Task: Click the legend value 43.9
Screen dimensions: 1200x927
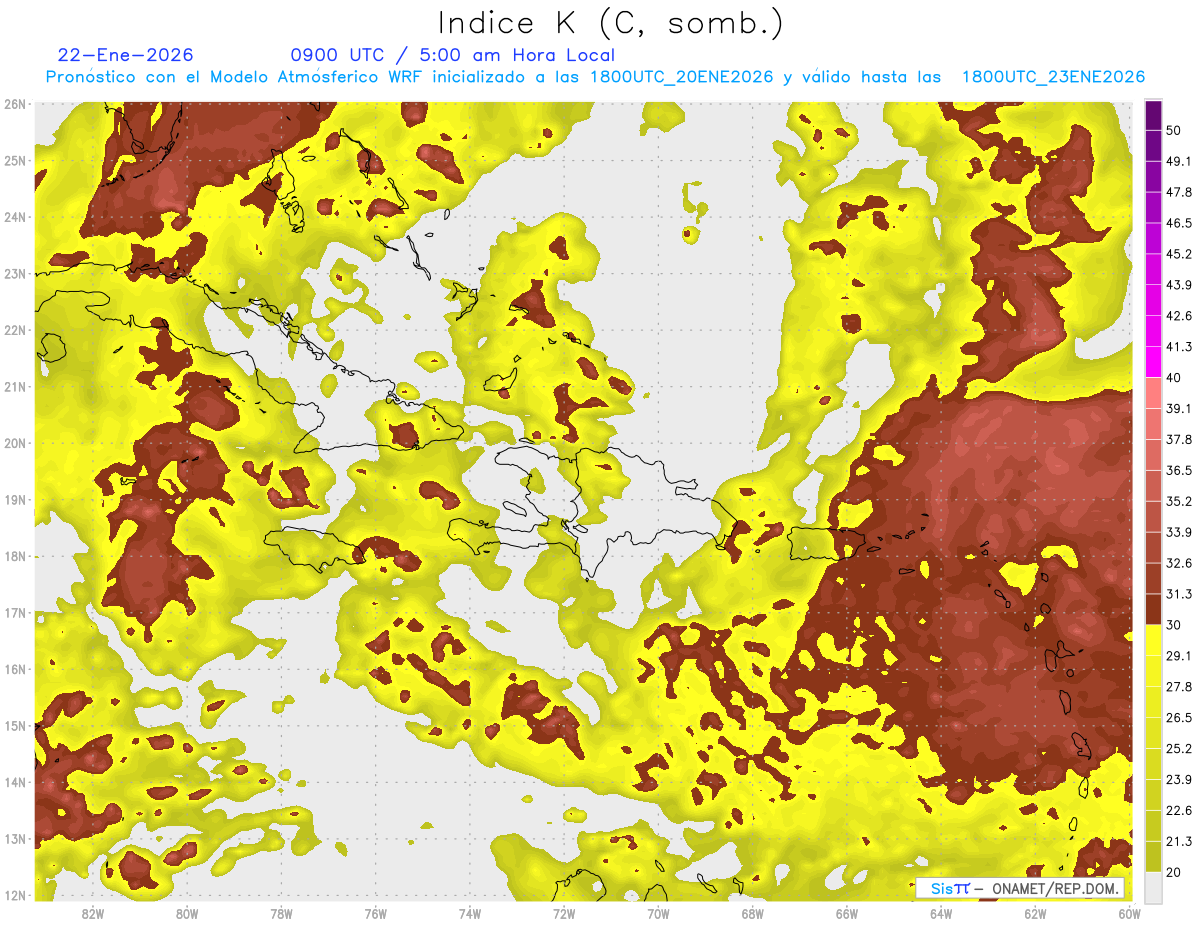Action: coord(1179,285)
